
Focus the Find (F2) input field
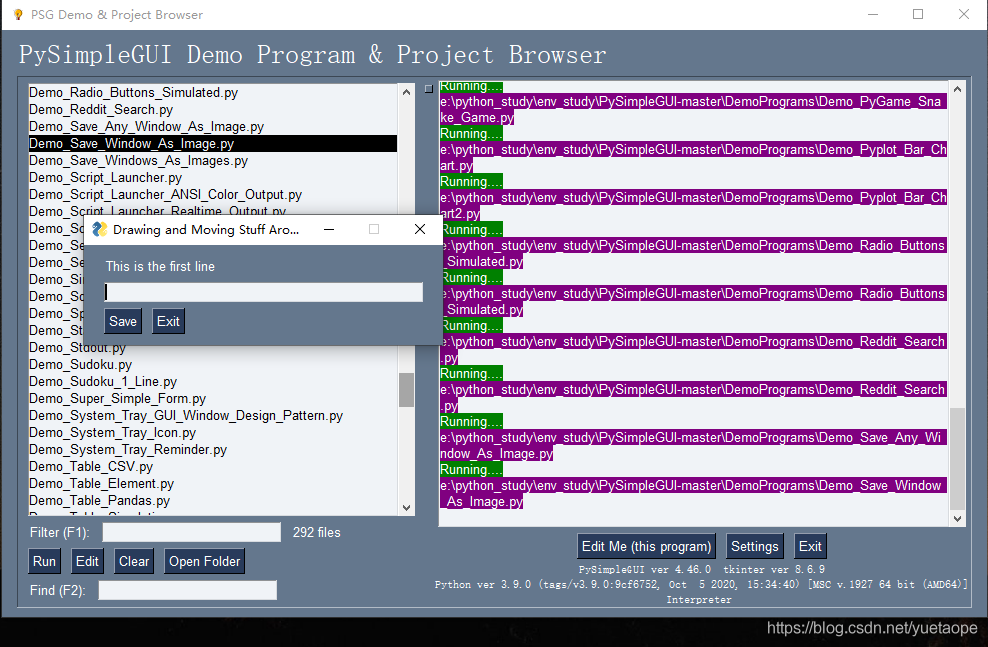tap(188, 590)
